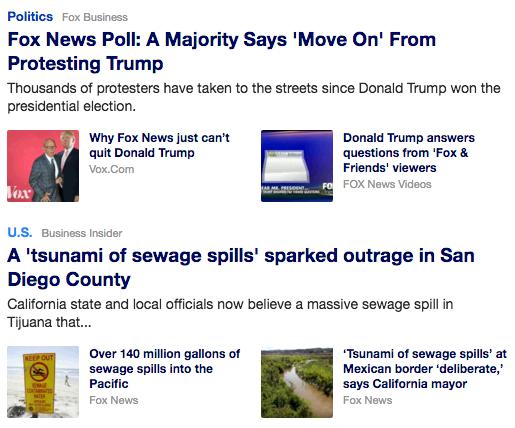Open 'Donald Trump answers questions' article

(x=409, y=153)
